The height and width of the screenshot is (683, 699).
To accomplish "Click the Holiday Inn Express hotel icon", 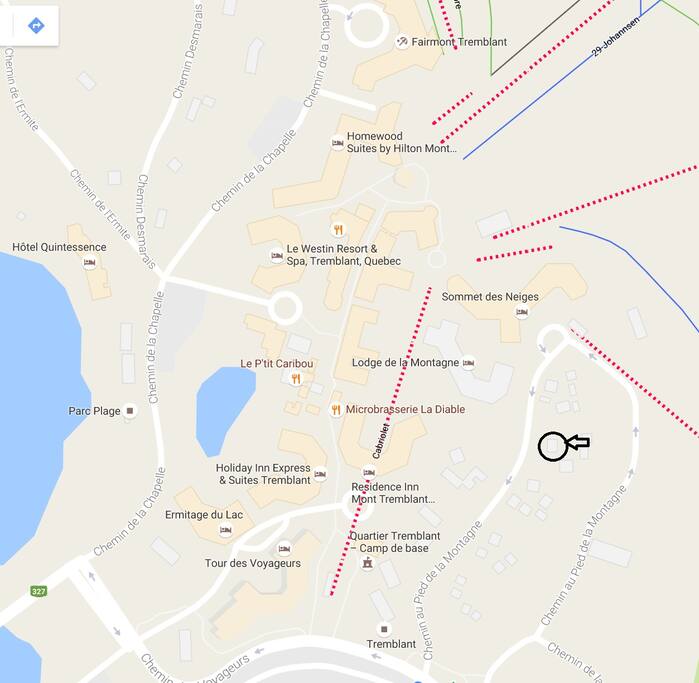I will tap(320, 474).
